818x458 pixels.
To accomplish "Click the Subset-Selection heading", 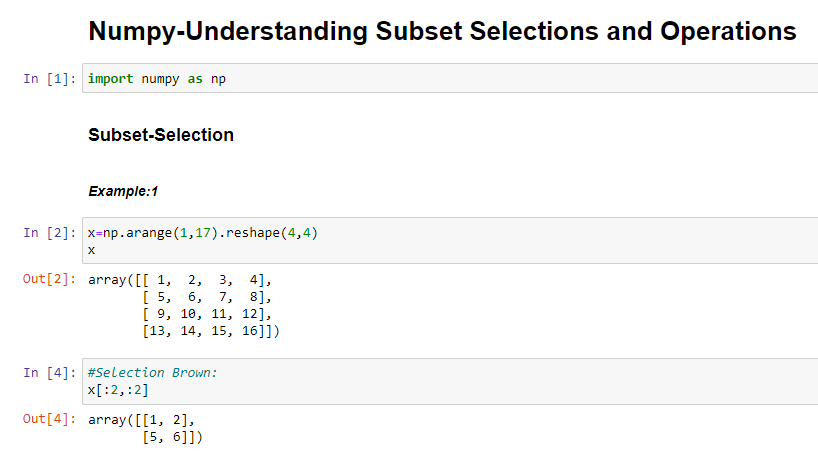I will point(161,135).
